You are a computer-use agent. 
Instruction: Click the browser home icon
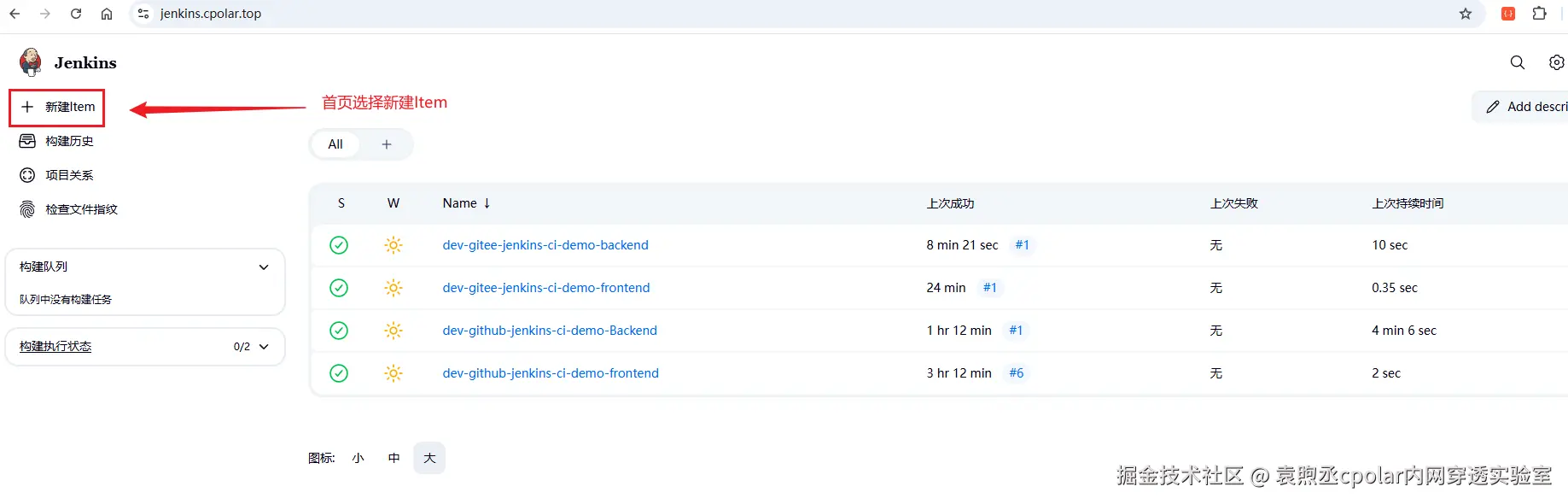[107, 14]
